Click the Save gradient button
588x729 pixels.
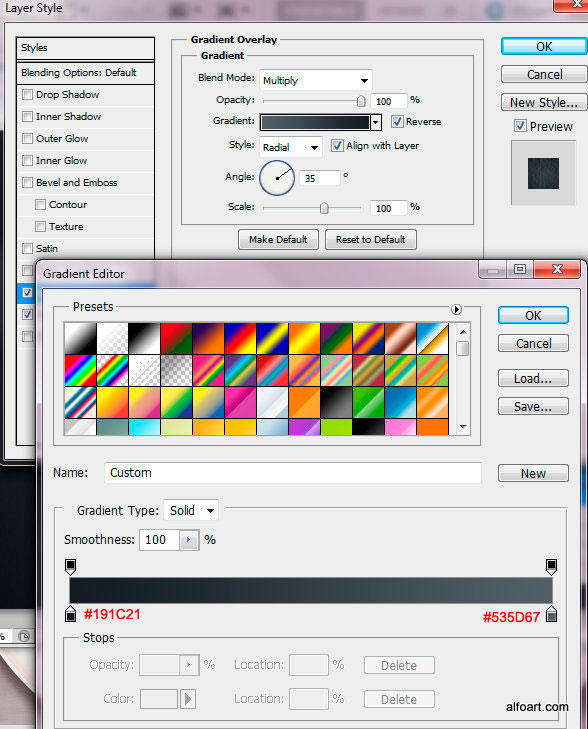click(x=533, y=406)
